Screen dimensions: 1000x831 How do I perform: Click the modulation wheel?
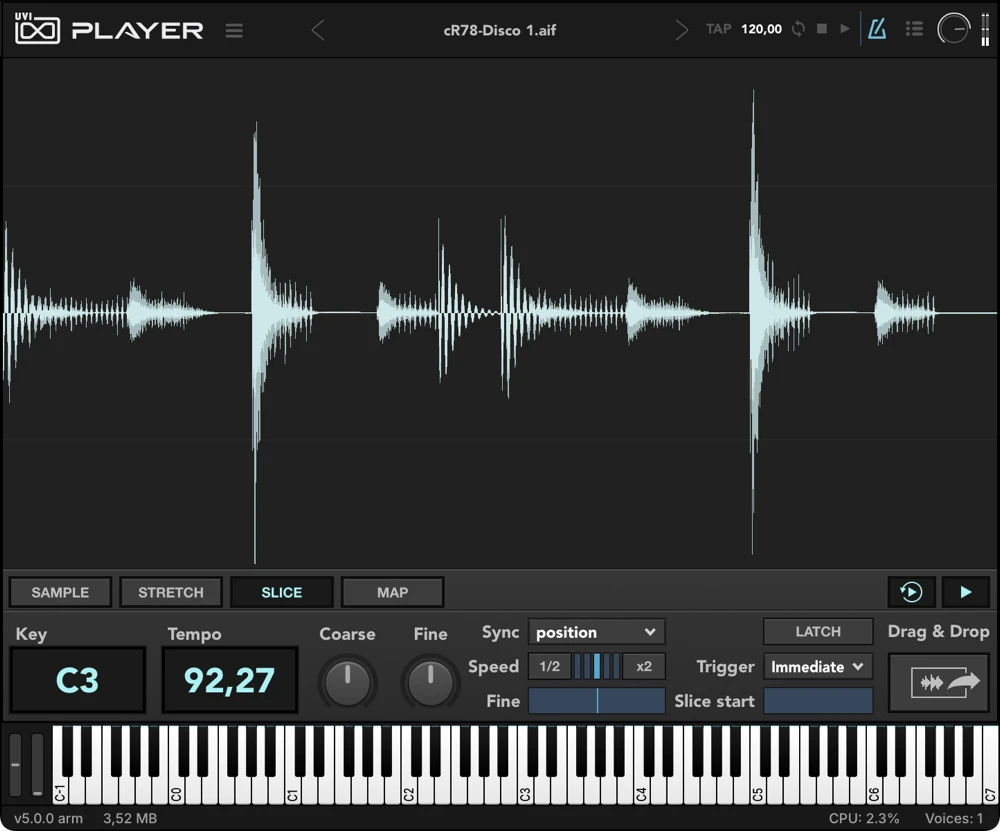point(38,764)
